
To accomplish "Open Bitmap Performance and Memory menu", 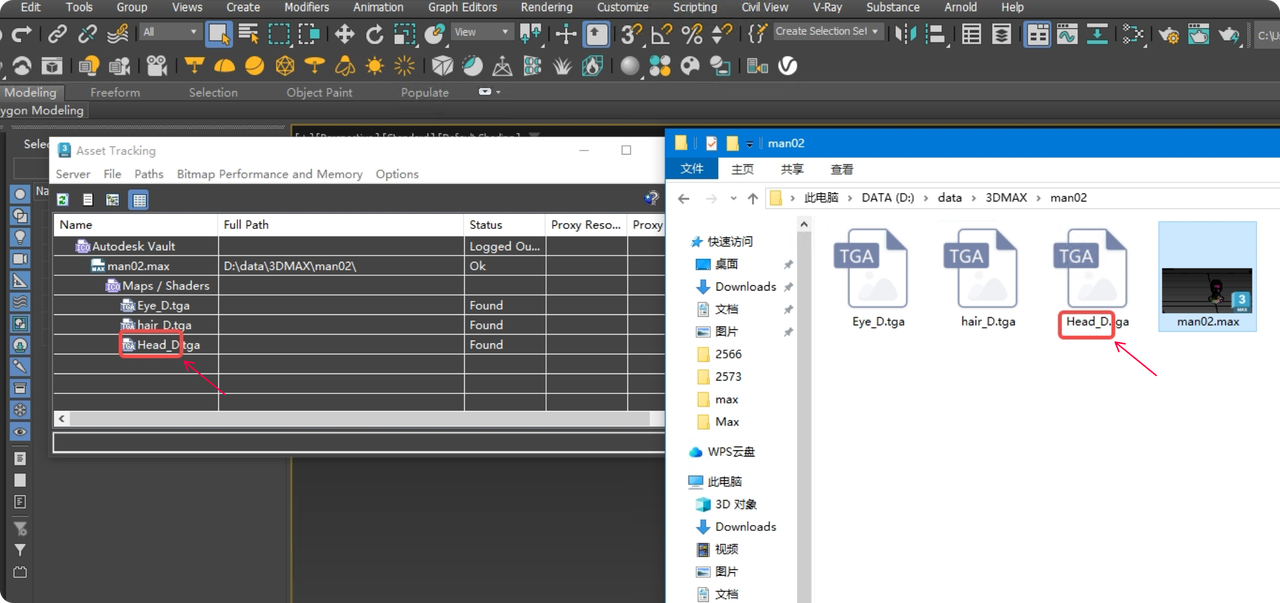I will tap(270, 174).
